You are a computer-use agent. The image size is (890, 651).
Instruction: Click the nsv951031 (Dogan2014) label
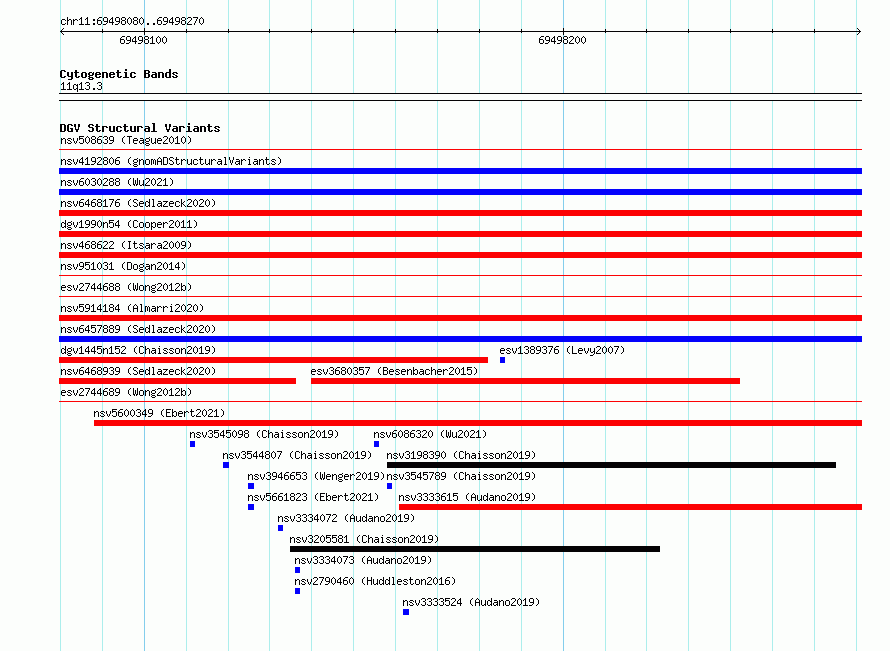point(123,266)
